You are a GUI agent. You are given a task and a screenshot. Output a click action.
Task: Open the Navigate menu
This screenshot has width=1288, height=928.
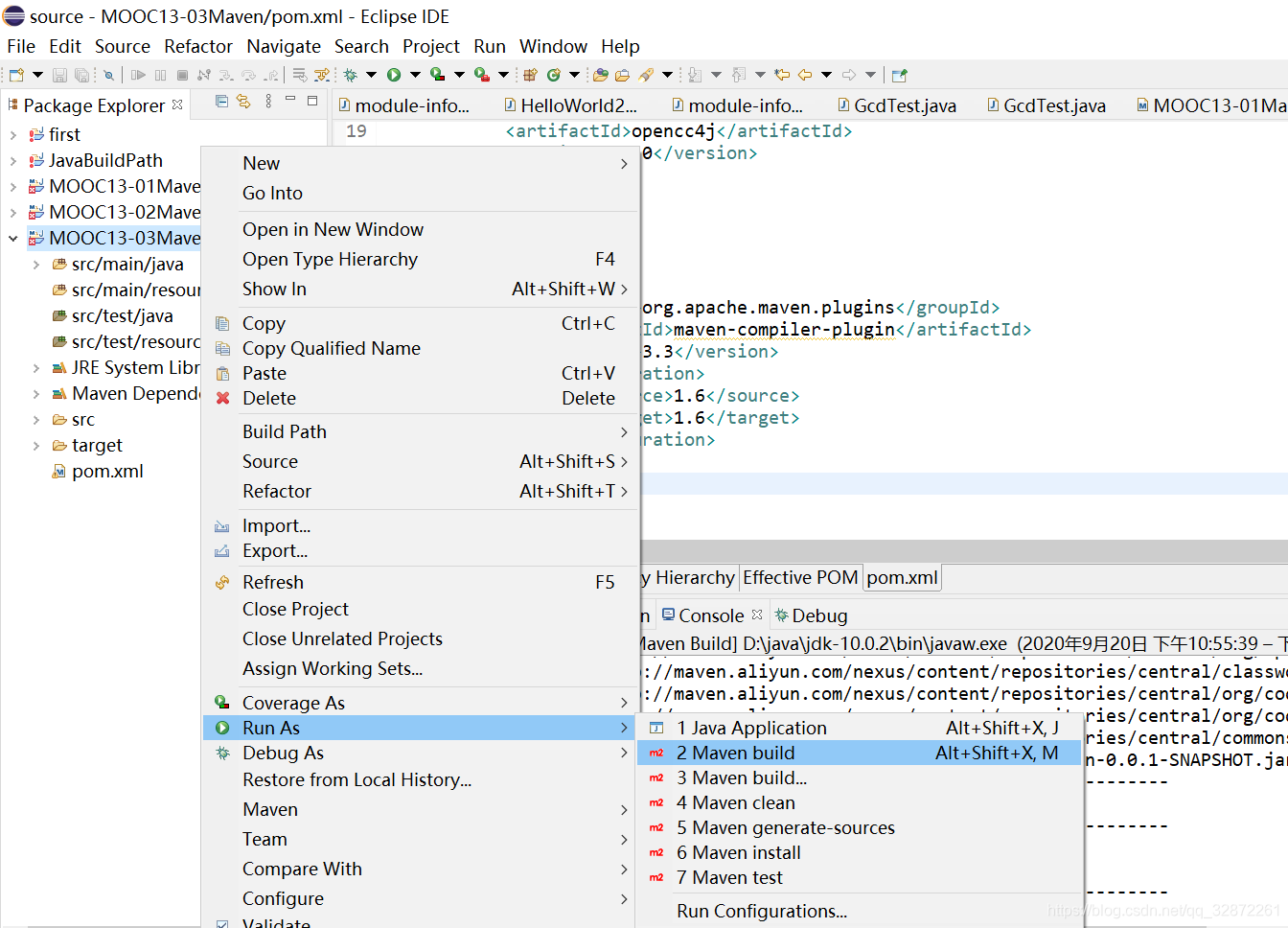284,46
